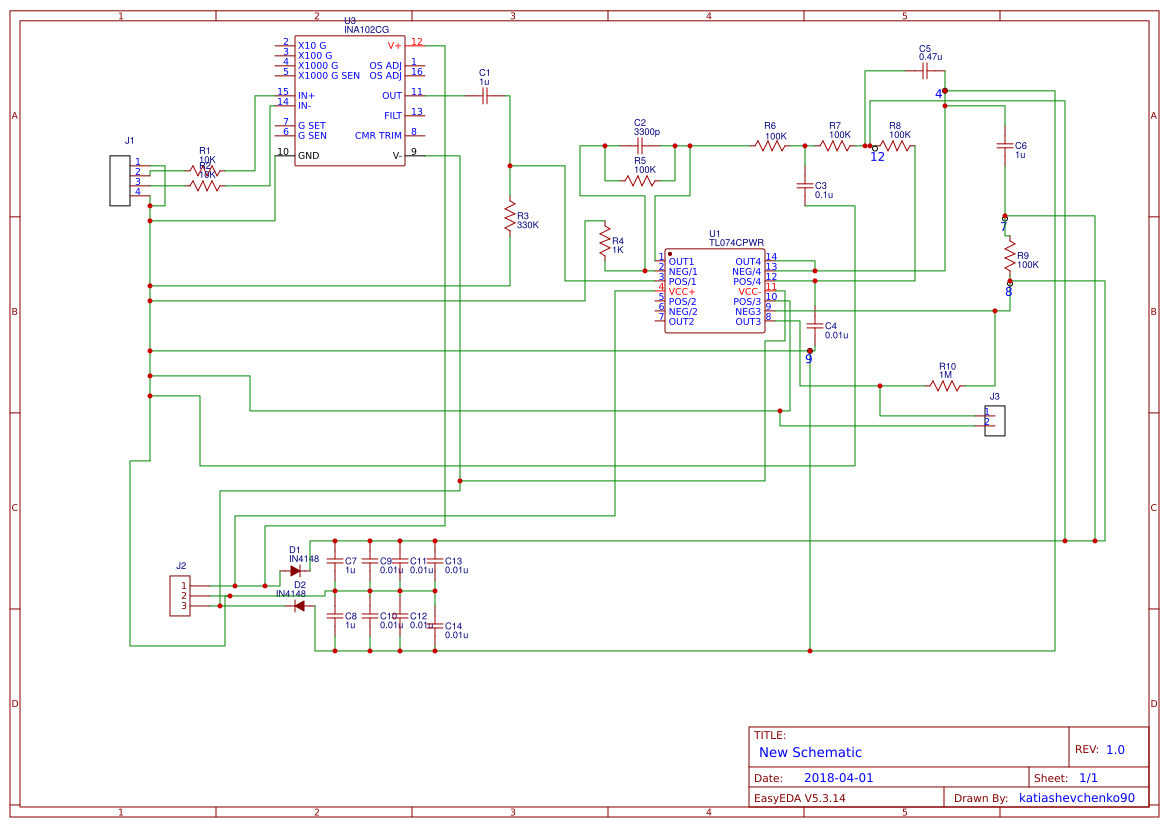Click the V+ pin label on U3
This screenshot has height=827, width=1169.
click(395, 43)
